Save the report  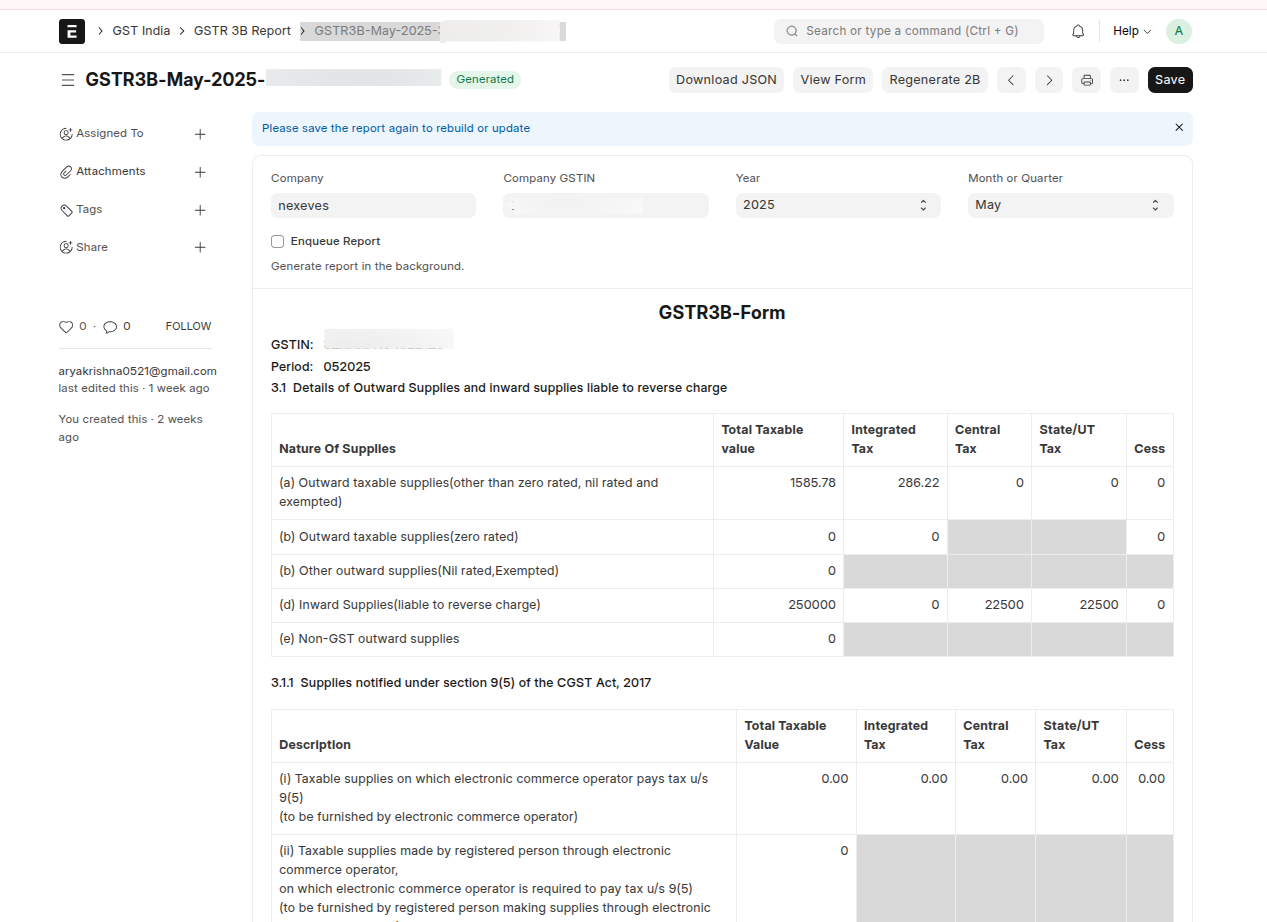click(x=1170, y=80)
